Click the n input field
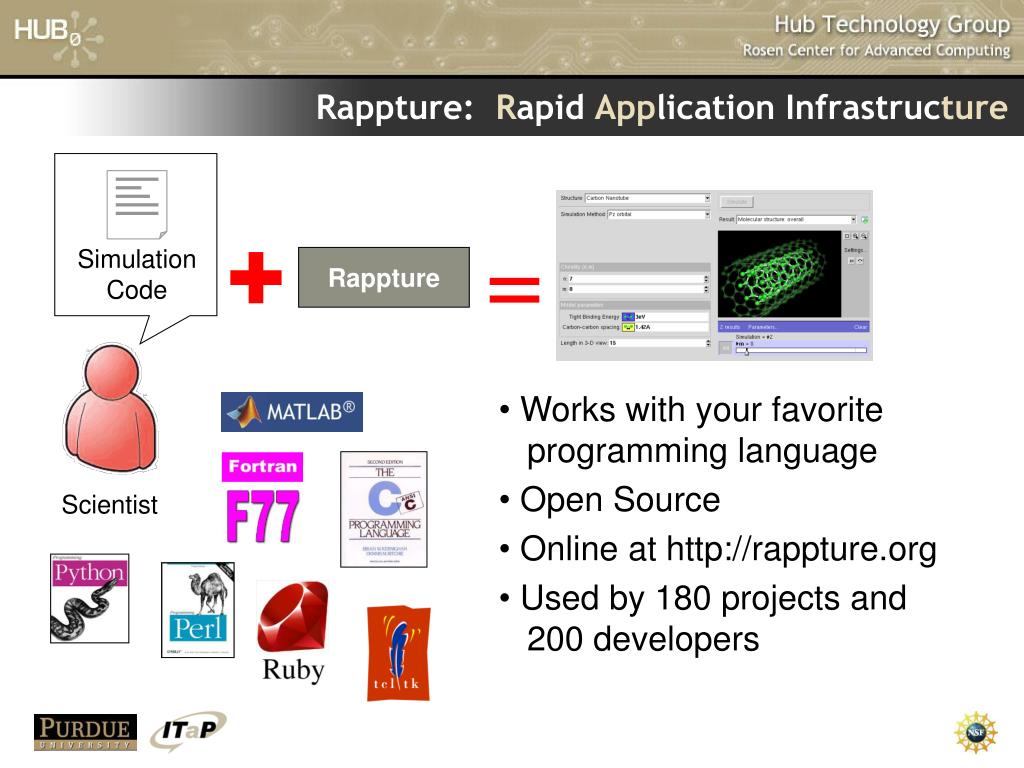Viewport: 1024px width, 768px height. coord(636,279)
